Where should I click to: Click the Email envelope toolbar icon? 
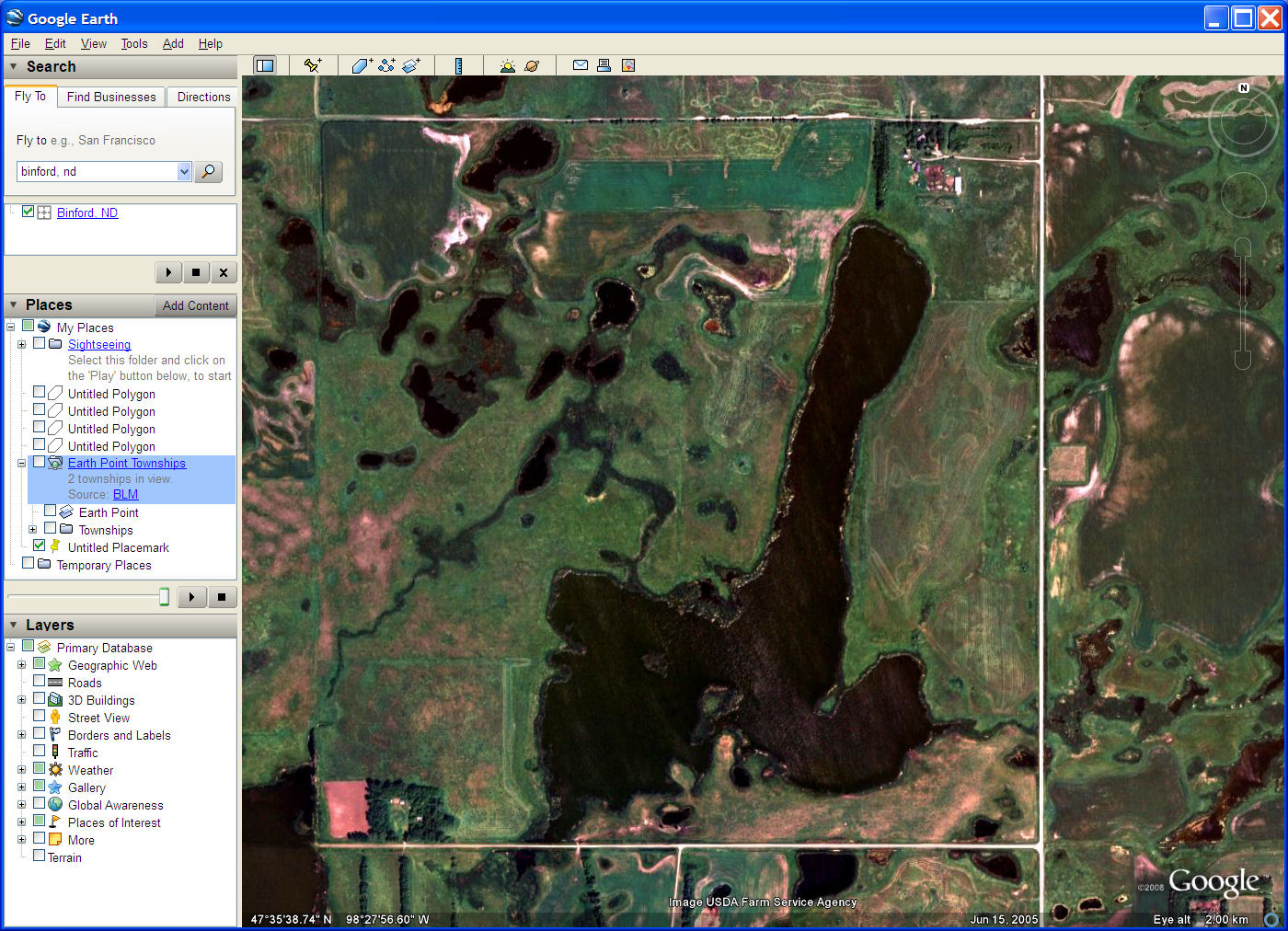pyautogui.click(x=581, y=65)
